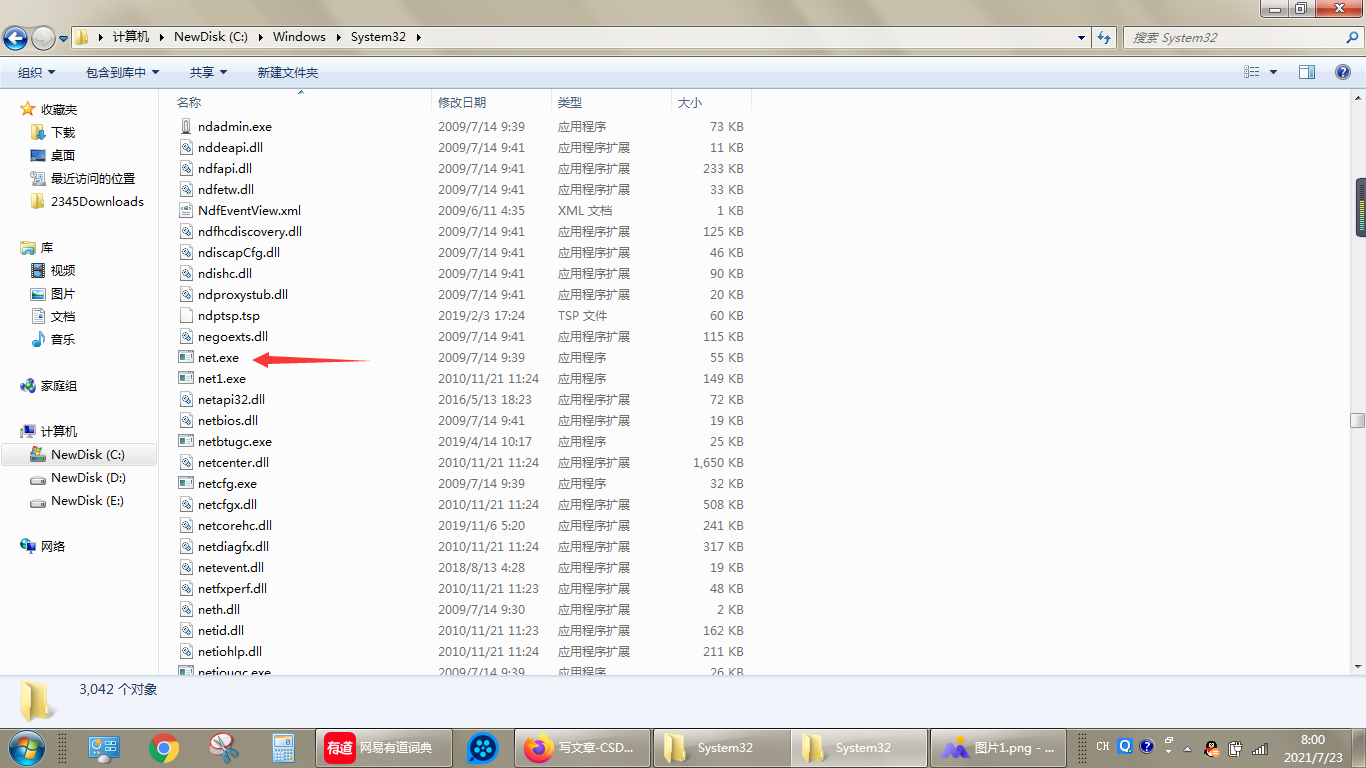The height and width of the screenshot is (768, 1366).
Task: Open the view options dropdown arrow
Action: [1273, 72]
